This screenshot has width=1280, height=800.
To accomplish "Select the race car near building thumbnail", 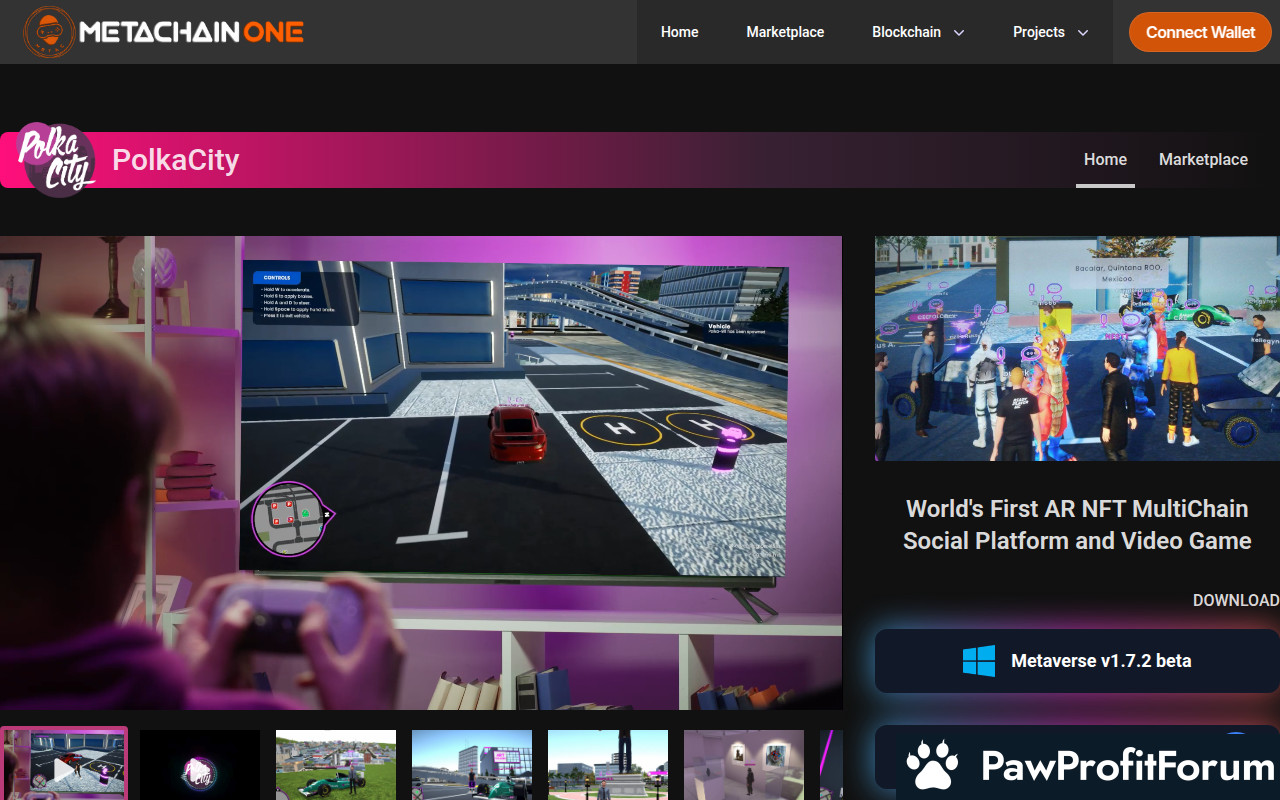I will pos(472,765).
